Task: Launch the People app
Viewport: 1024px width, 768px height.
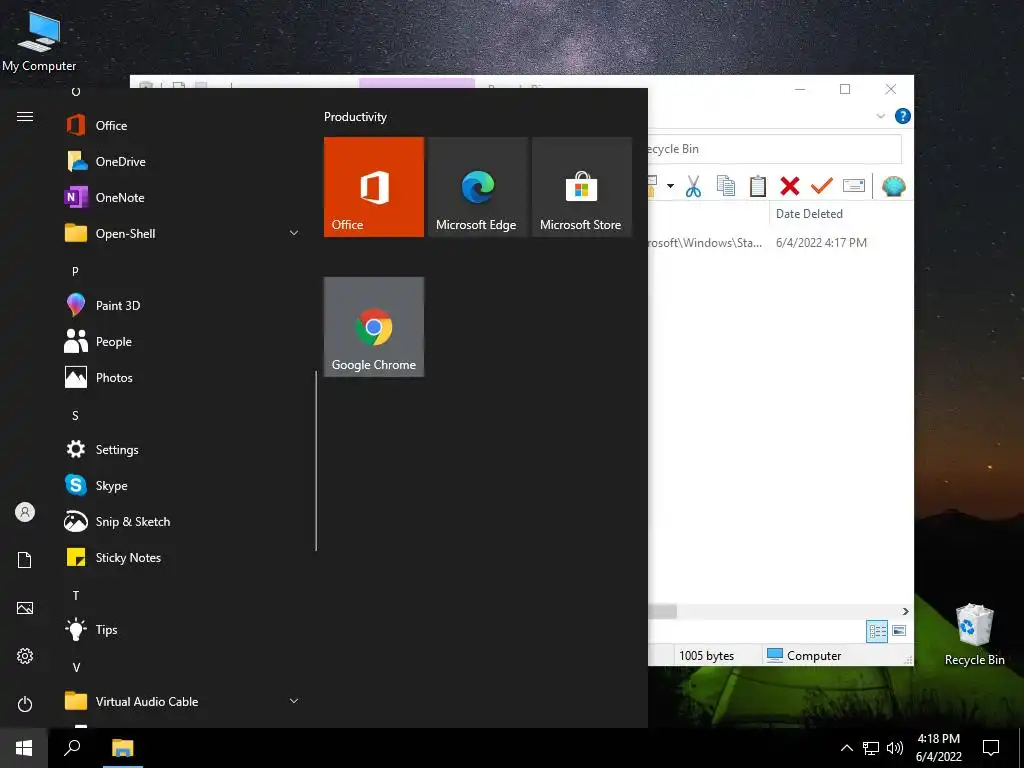Action: coord(183,342)
